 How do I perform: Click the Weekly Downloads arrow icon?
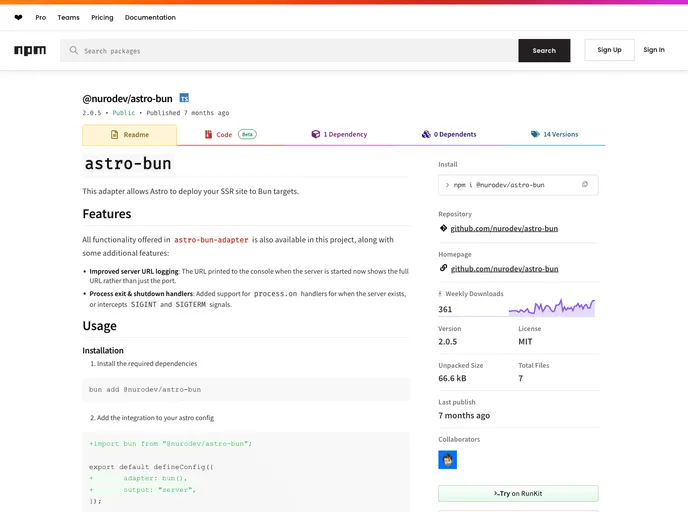[440, 294]
